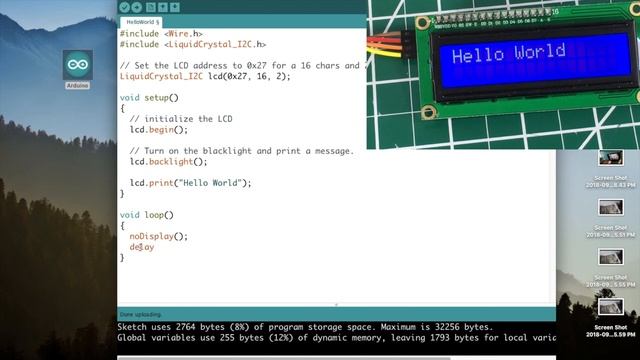
Task: Click the 'Global variables use 255 bytes' console line
Action: 336,338
